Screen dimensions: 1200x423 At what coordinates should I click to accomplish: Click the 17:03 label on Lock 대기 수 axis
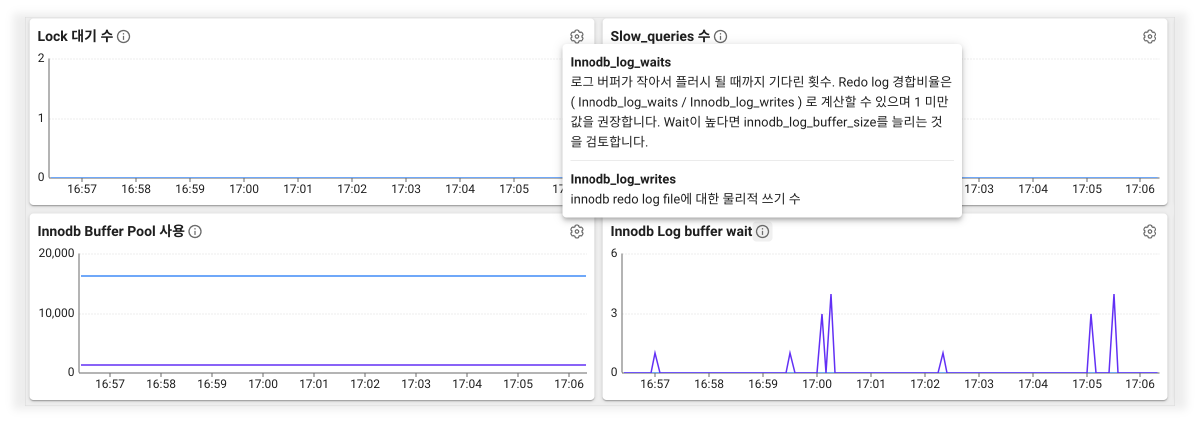pos(406,188)
